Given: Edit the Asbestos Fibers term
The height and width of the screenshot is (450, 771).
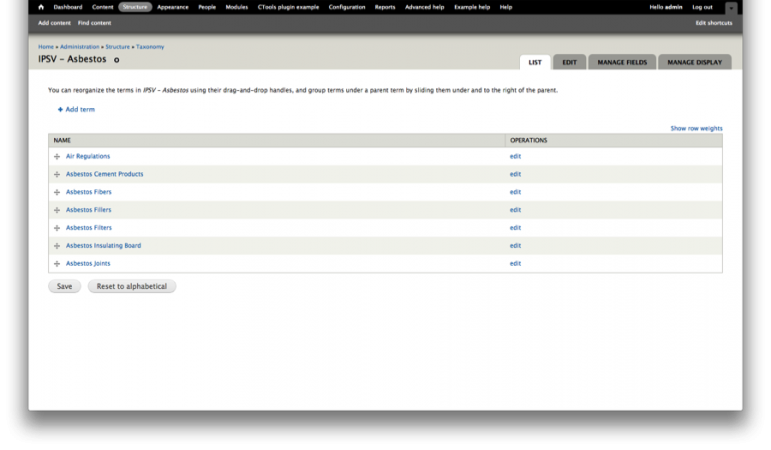Looking at the screenshot, I should [x=515, y=192].
